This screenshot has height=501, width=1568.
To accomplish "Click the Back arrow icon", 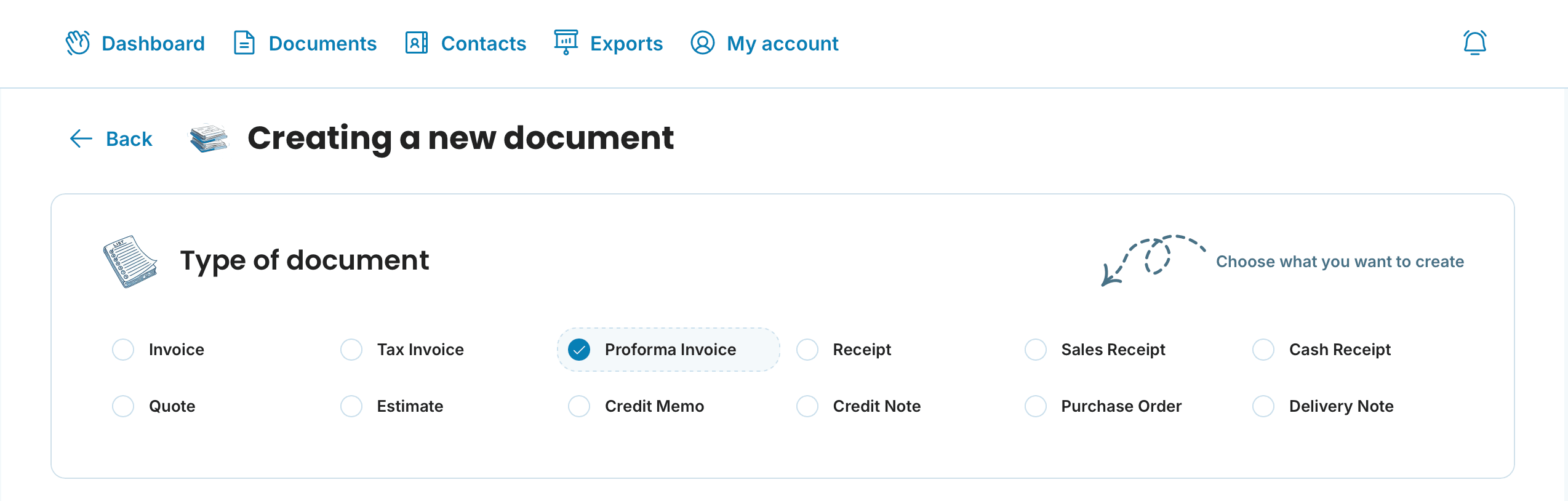I will tap(81, 138).
